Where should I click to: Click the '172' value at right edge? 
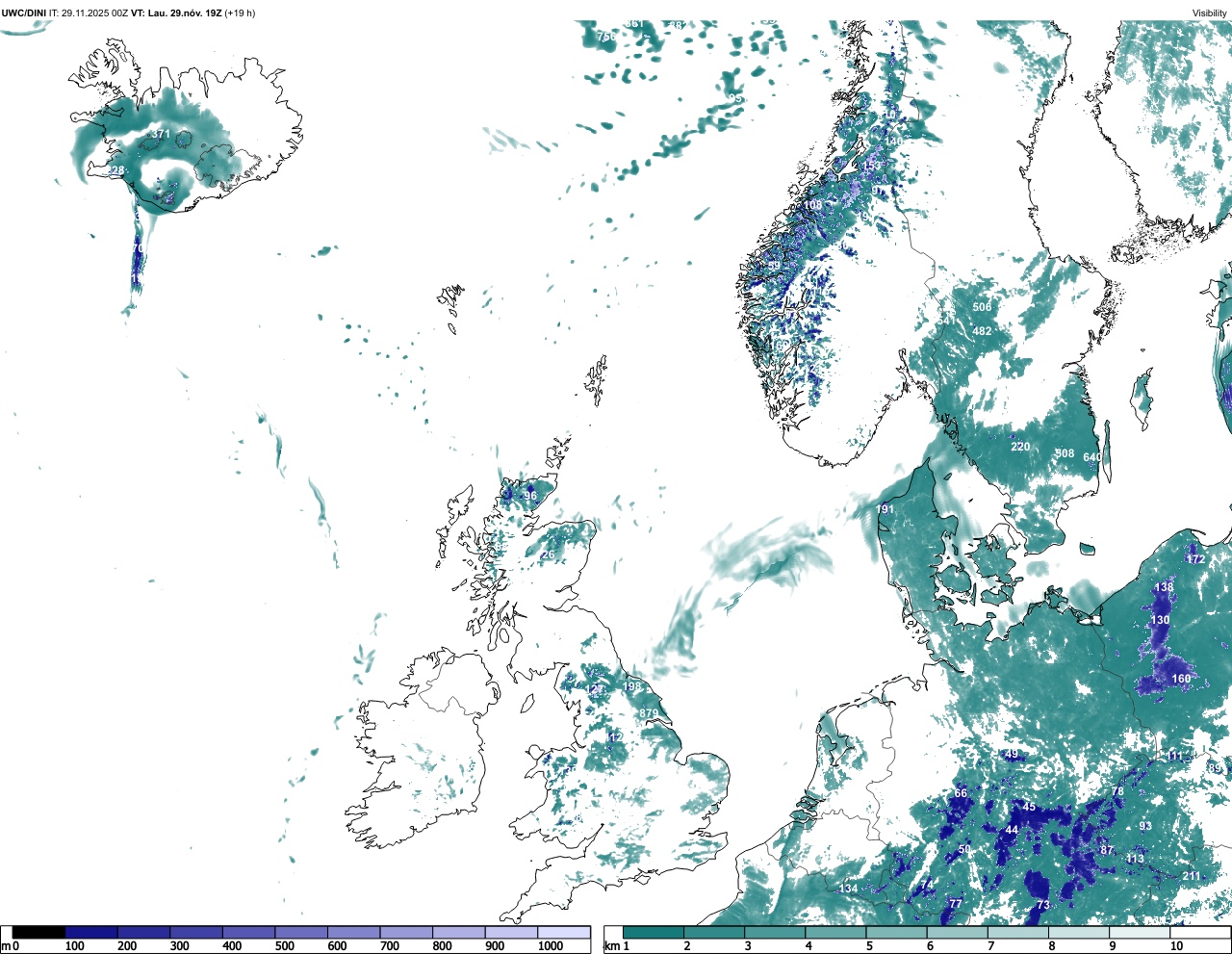pos(1195,559)
